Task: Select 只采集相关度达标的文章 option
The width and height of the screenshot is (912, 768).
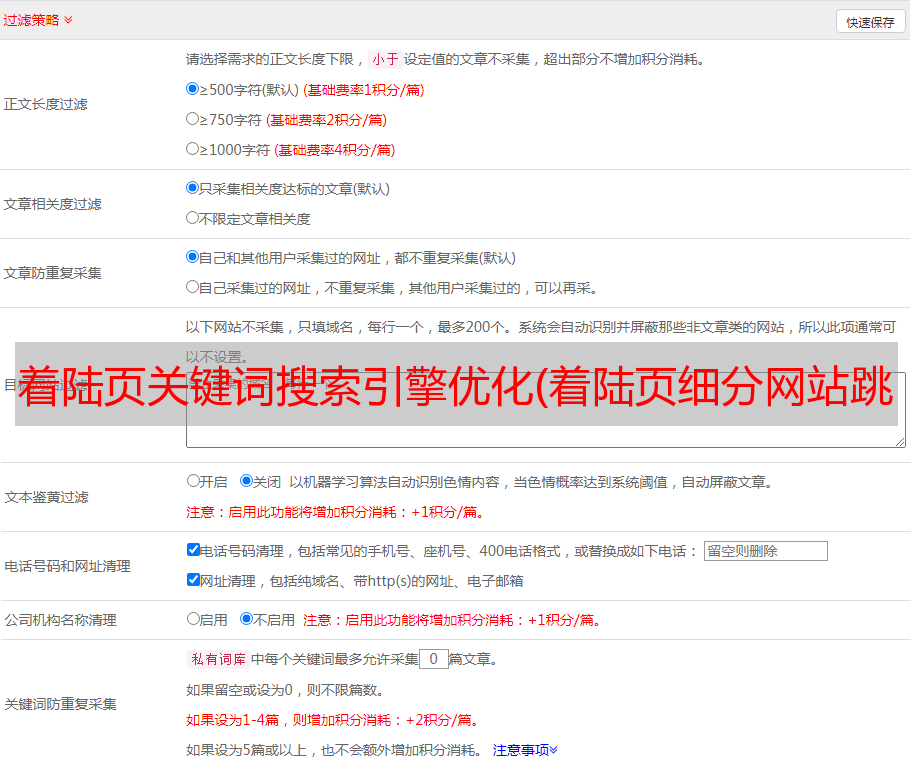Action: [193, 188]
